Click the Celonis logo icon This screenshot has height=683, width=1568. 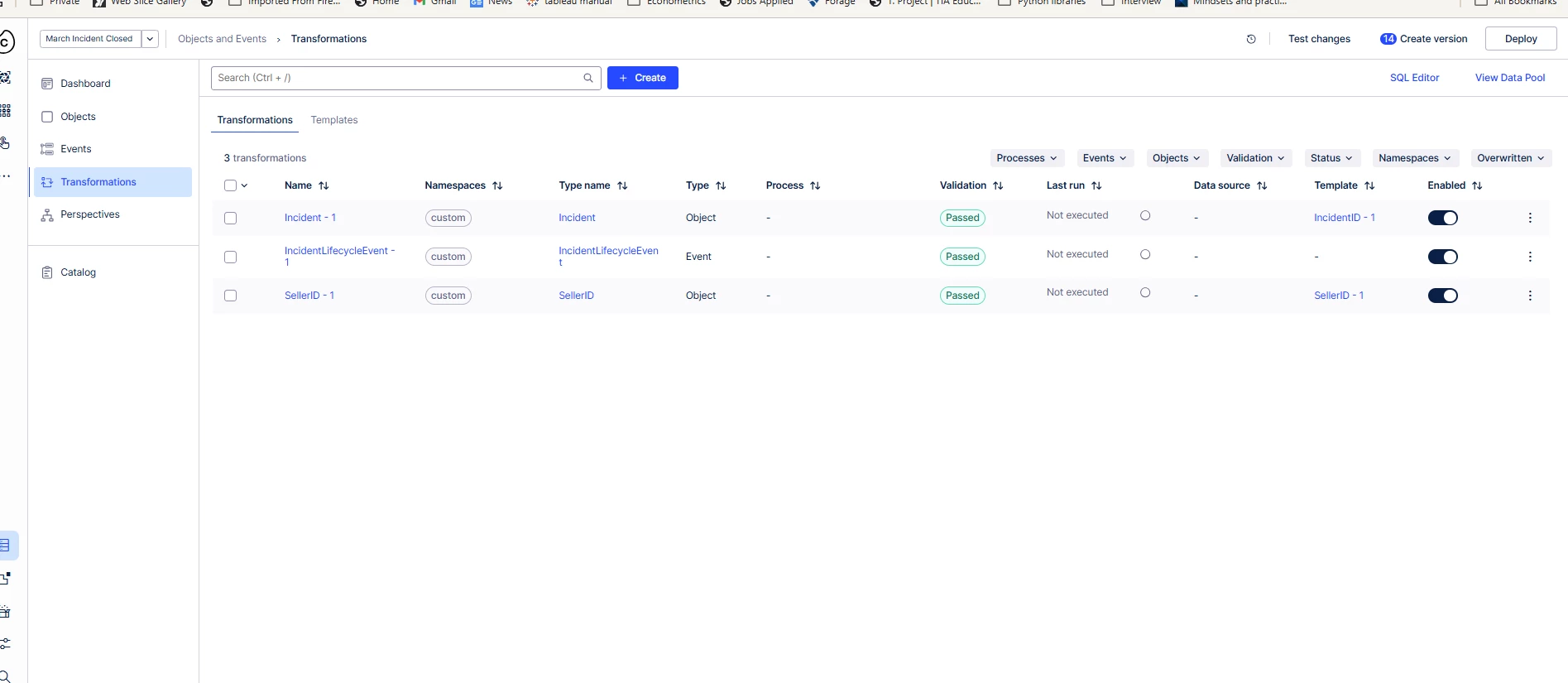click(6, 40)
